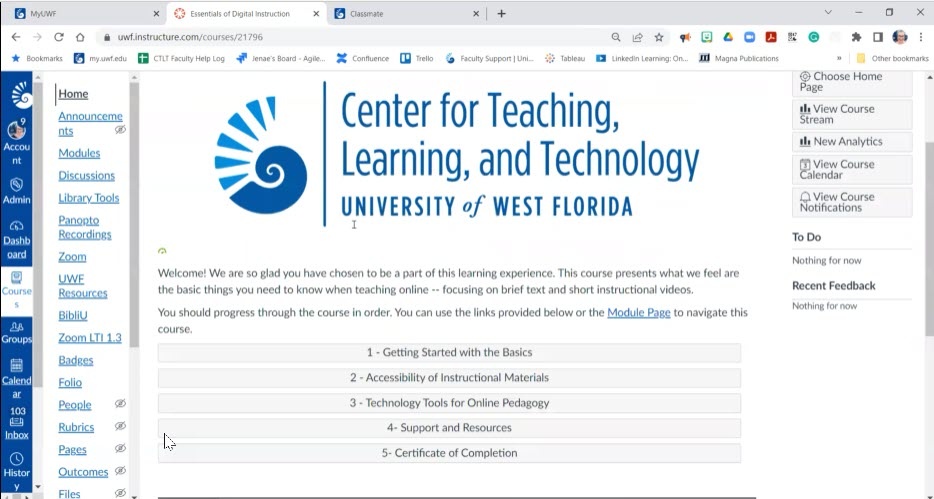Go back in the browser
Image resolution: width=934 pixels, height=499 pixels.
click(16, 37)
